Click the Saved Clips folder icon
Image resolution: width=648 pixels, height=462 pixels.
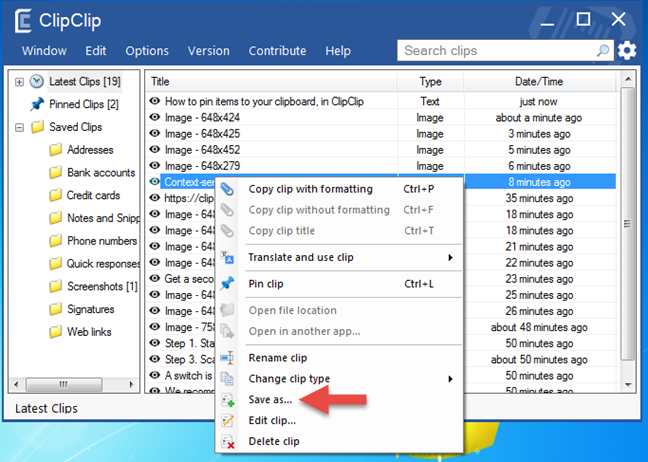point(37,127)
